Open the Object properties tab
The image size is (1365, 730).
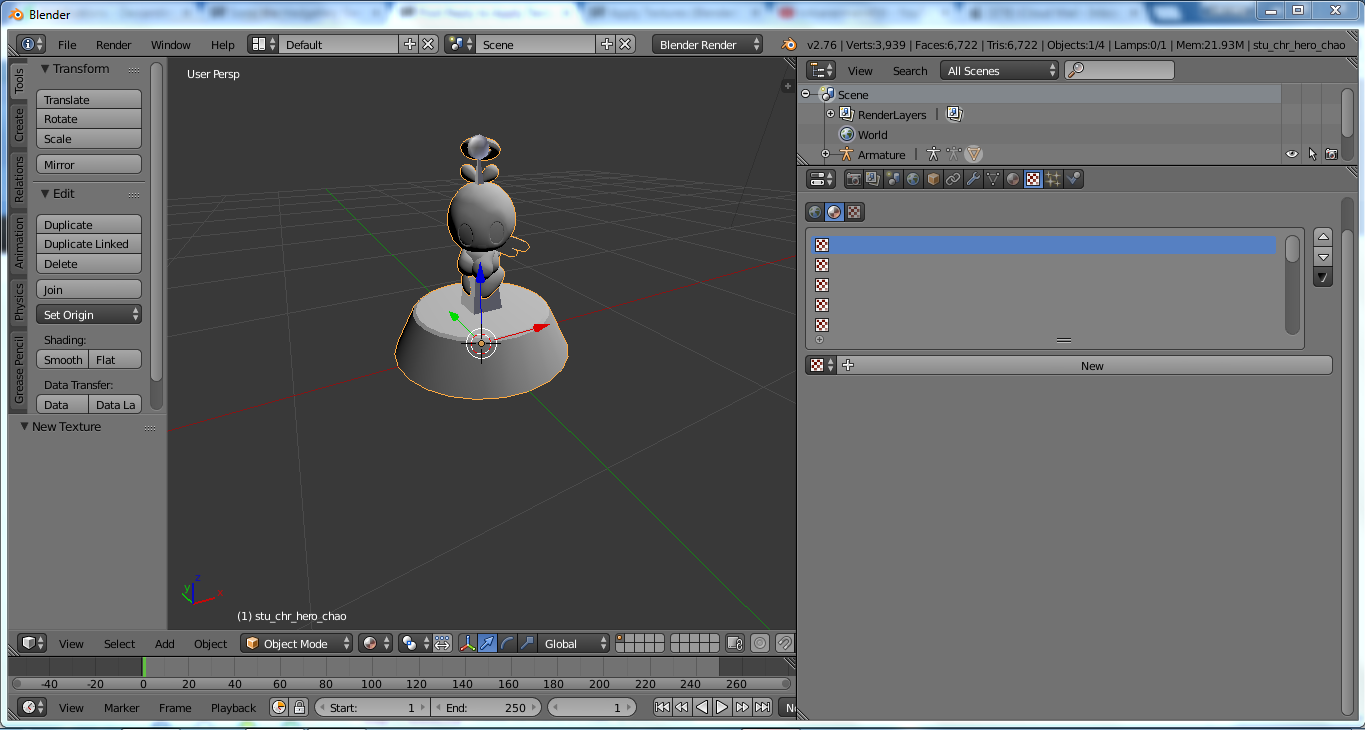point(933,179)
